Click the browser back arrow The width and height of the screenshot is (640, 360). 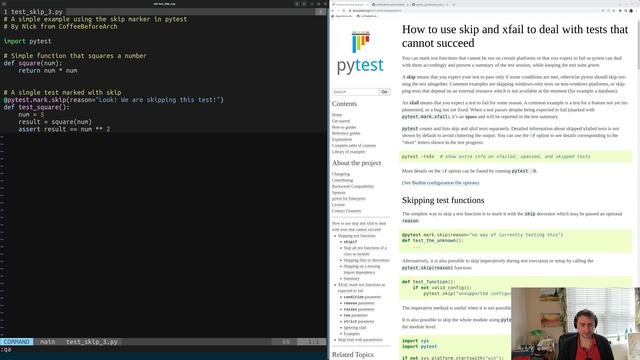[333, 11]
